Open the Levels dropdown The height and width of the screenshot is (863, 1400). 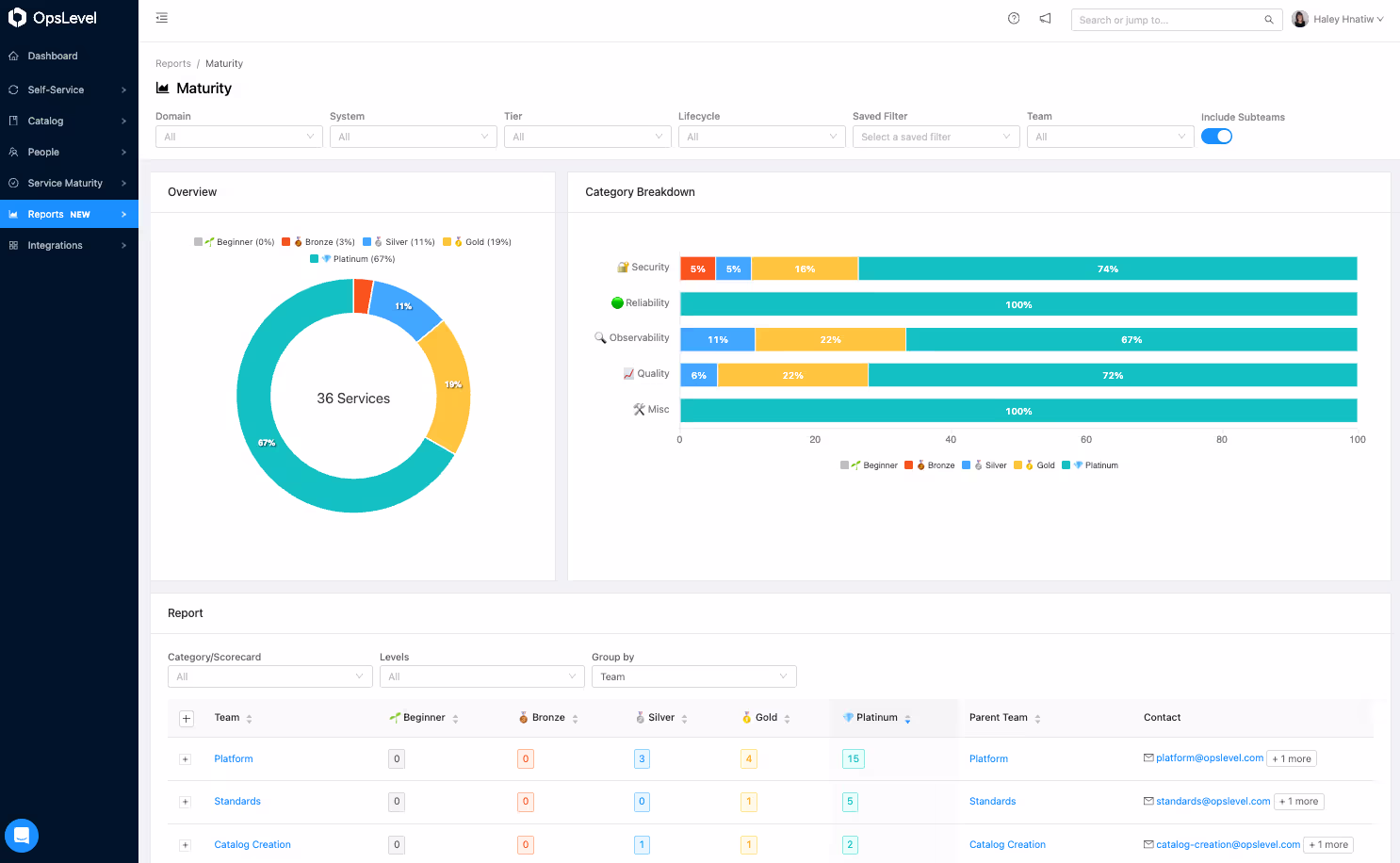[x=482, y=676]
